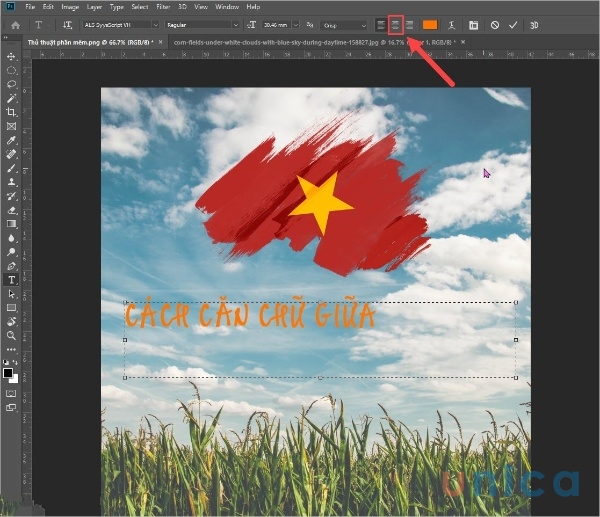Select the Horizontal Type tool in toolbox
Viewport: 600px width, 517px height.
(11, 280)
